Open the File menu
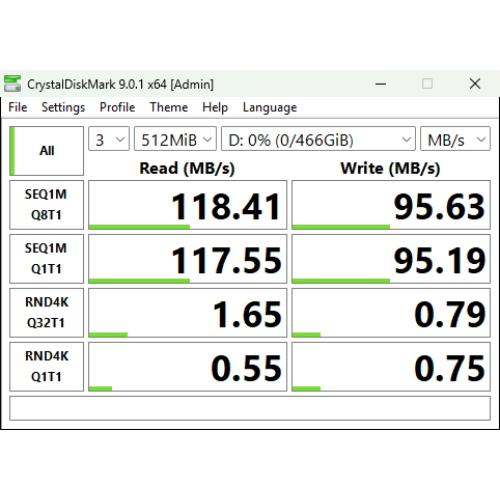Screen dimensions: 500x500 pyautogui.click(x=18, y=107)
